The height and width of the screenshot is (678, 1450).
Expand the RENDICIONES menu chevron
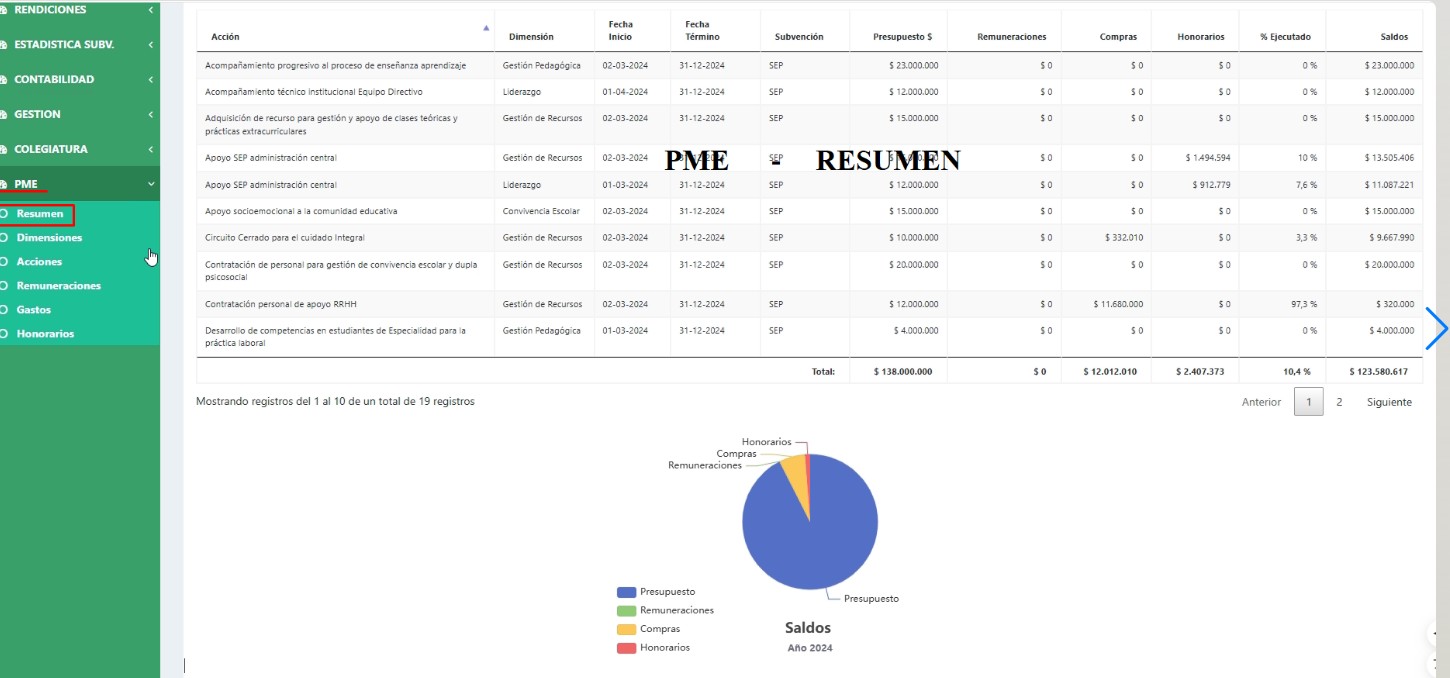click(150, 10)
